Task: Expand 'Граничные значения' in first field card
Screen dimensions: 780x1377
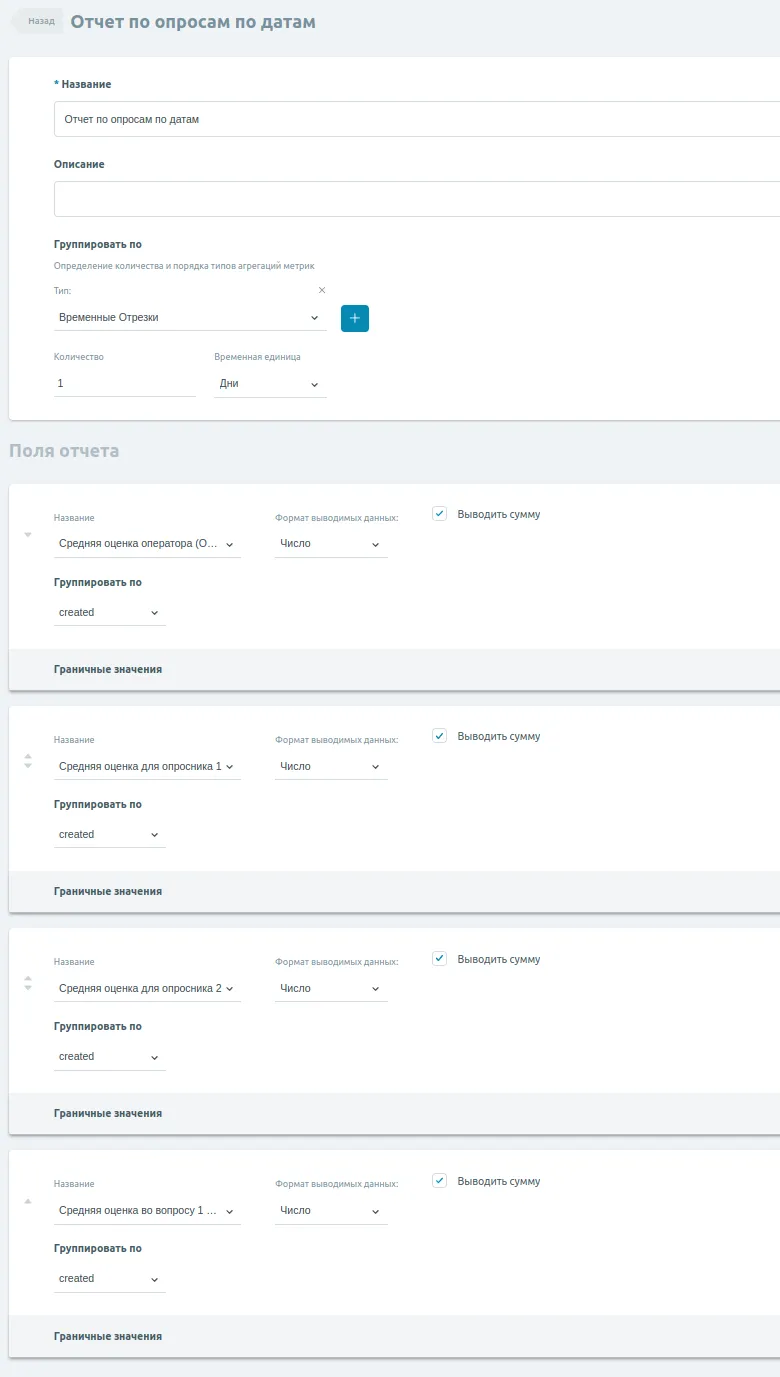Action: point(108,669)
